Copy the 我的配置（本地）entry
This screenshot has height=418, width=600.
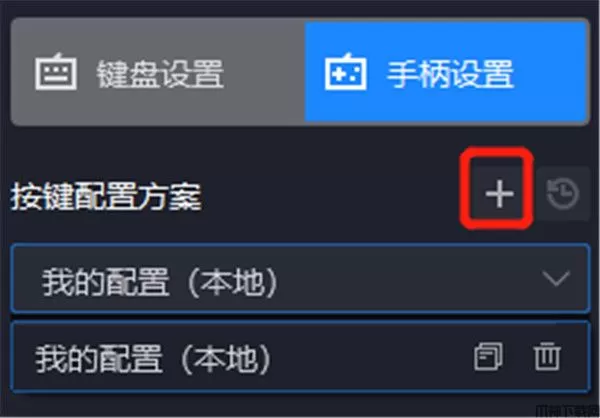pos(488,357)
